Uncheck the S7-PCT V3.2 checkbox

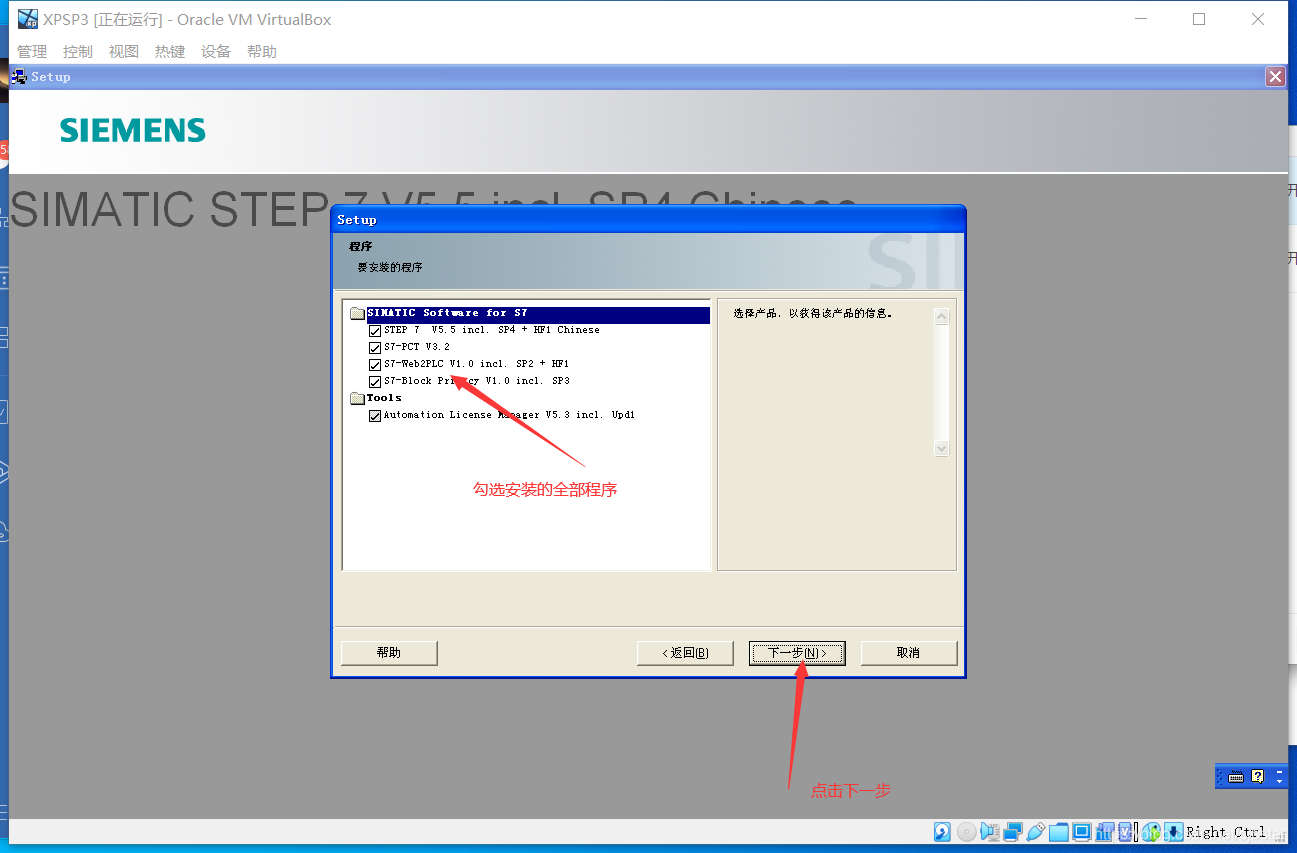[375, 348]
